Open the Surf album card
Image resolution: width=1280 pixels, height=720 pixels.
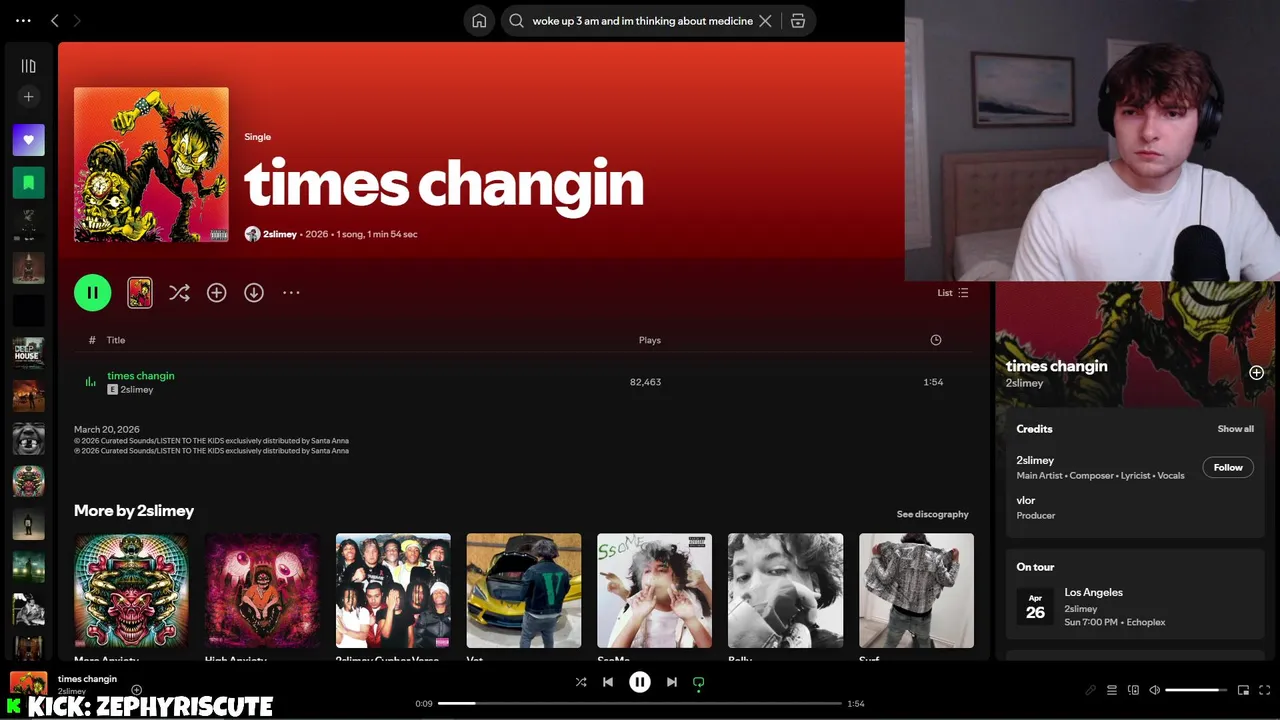coord(916,596)
